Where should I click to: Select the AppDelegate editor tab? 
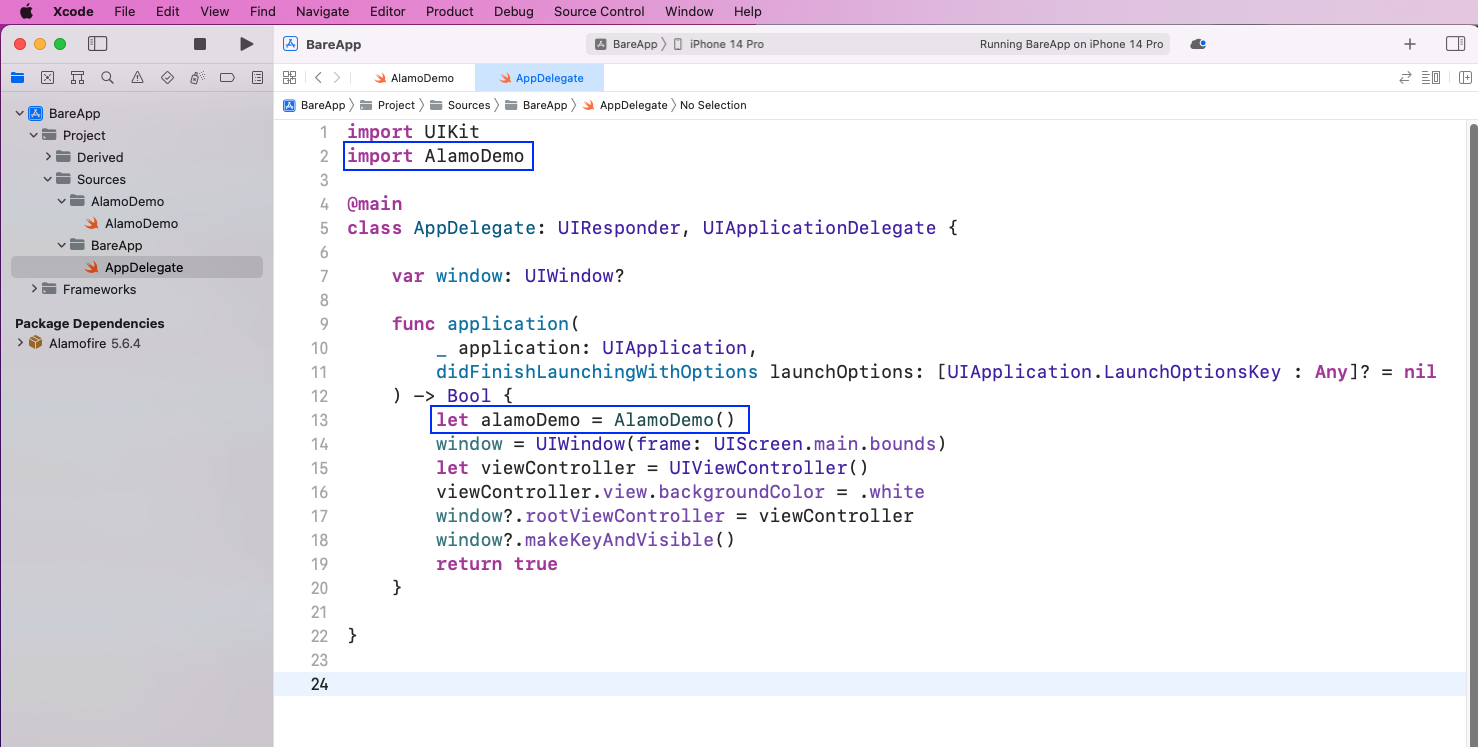point(540,78)
